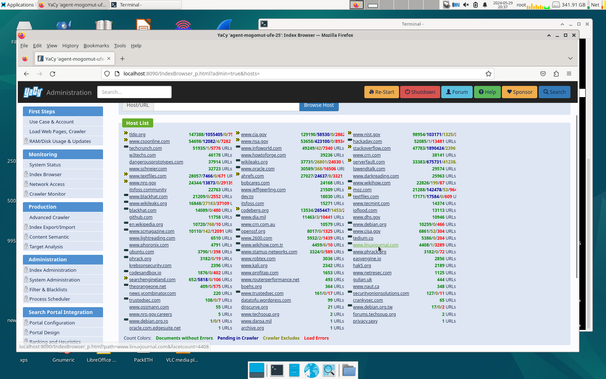
Task: Open the Firefox hamburger application menu
Action: click(x=569, y=74)
